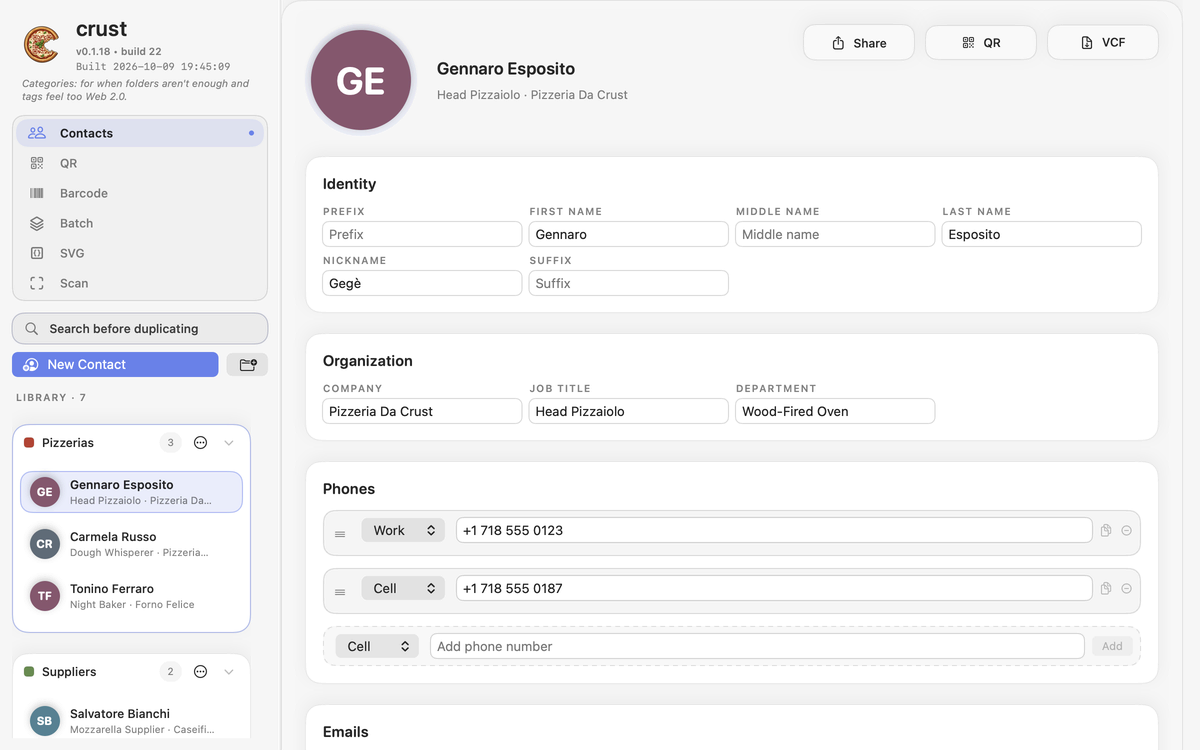Viewport: 1200px width, 750px height.
Task: Click the QR button in the contact header
Action: pyautogui.click(x=981, y=43)
